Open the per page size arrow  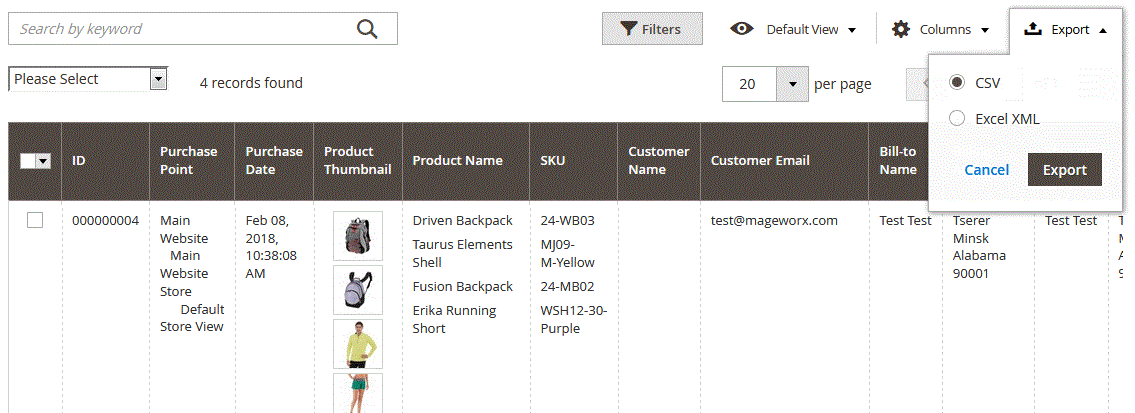pyautogui.click(x=793, y=84)
